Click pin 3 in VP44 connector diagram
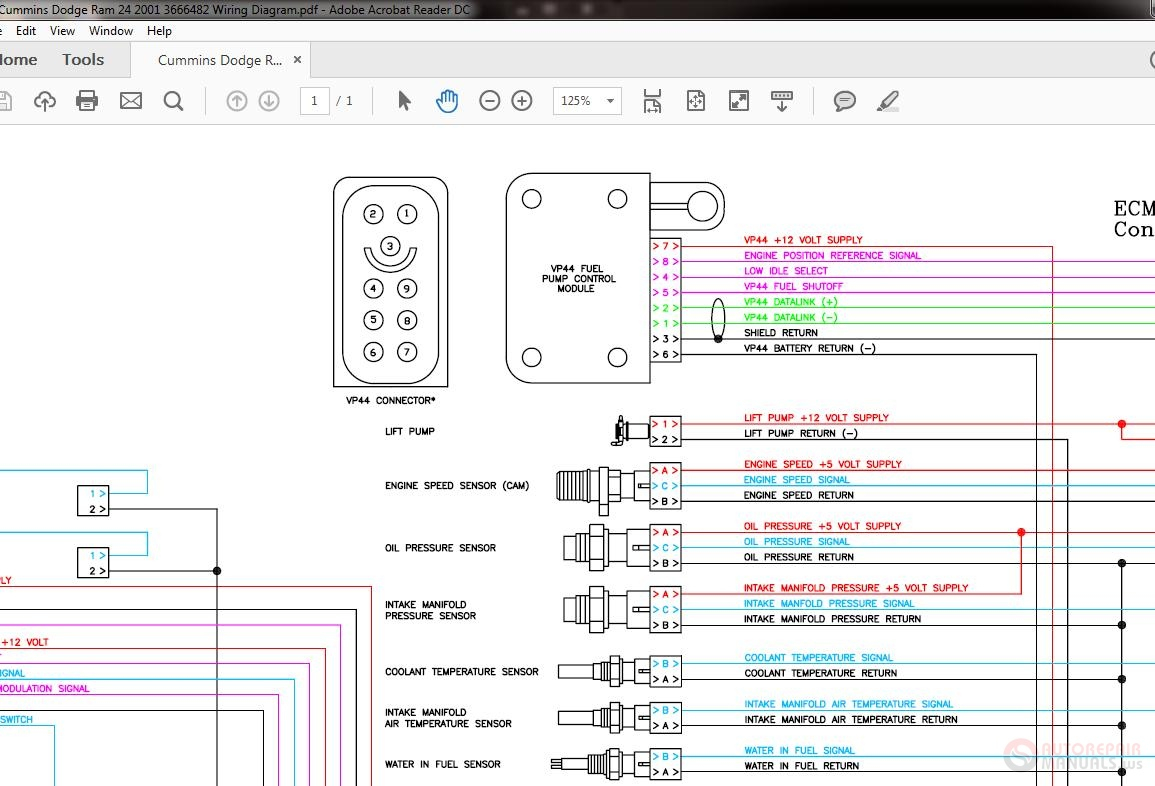The width and height of the screenshot is (1155, 786). click(x=390, y=246)
